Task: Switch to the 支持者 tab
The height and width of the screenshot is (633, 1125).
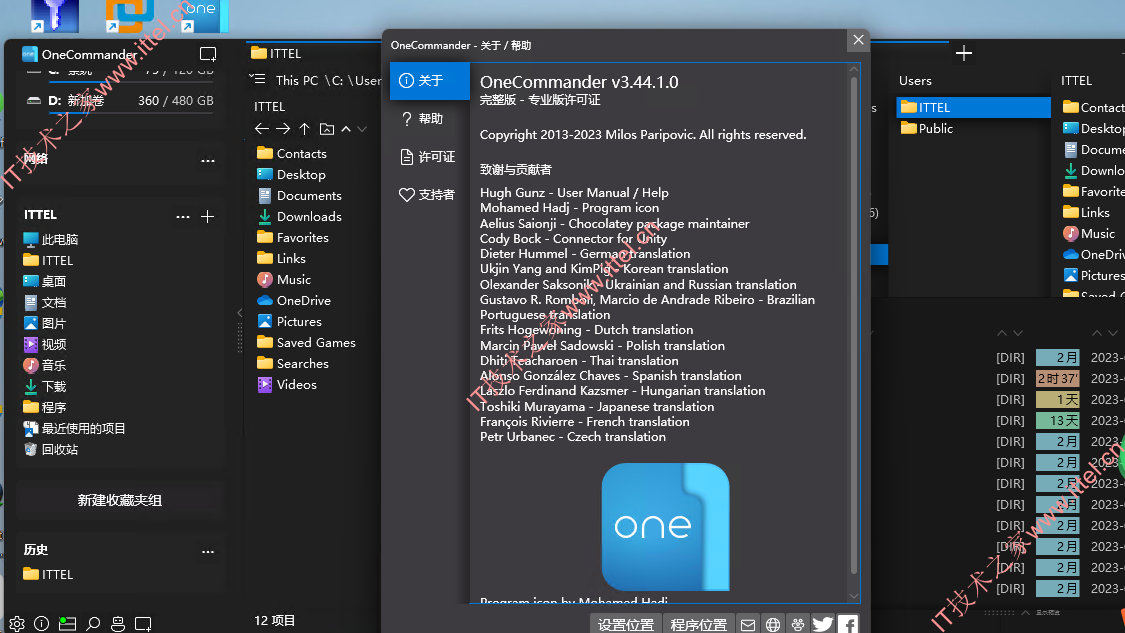Action: pyautogui.click(x=430, y=194)
